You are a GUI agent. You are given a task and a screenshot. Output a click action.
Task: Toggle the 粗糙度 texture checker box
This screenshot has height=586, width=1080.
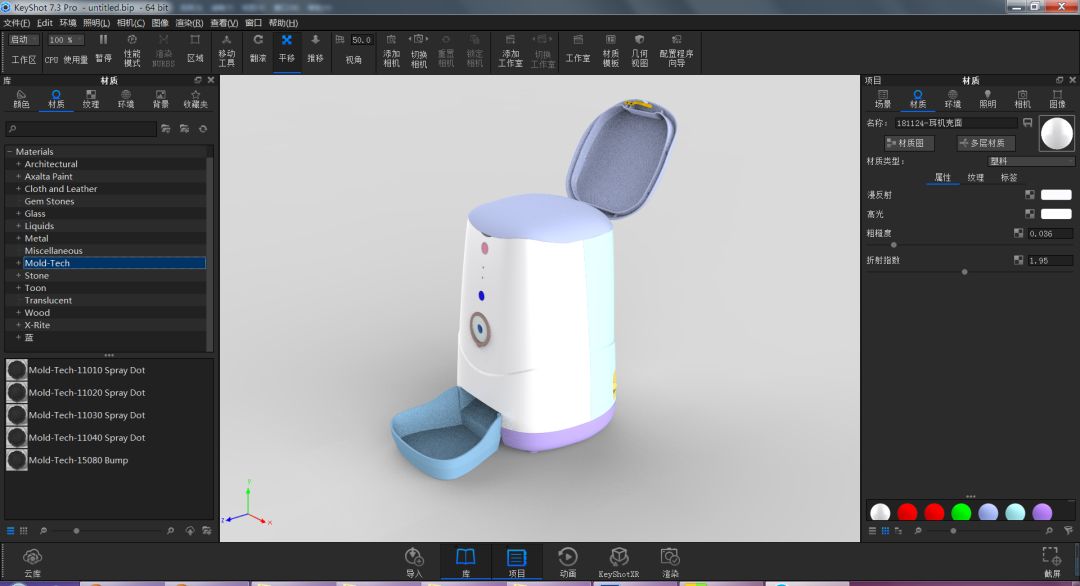(x=1019, y=233)
